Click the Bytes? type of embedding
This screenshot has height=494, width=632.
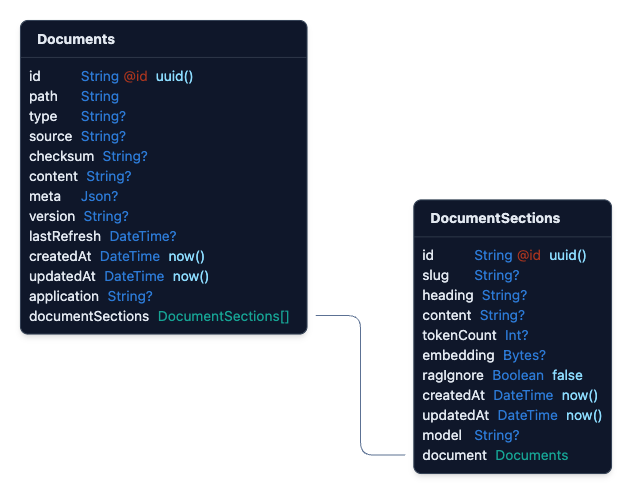(524, 355)
